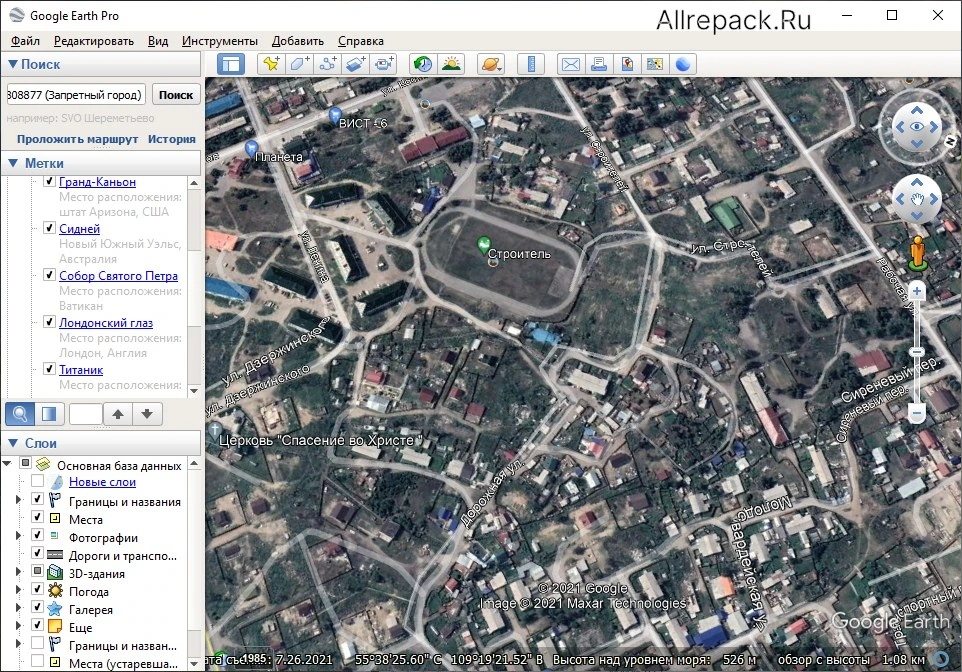Collapse the Поиск panel
This screenshot has height=672, width=962.
coord(12,64)
